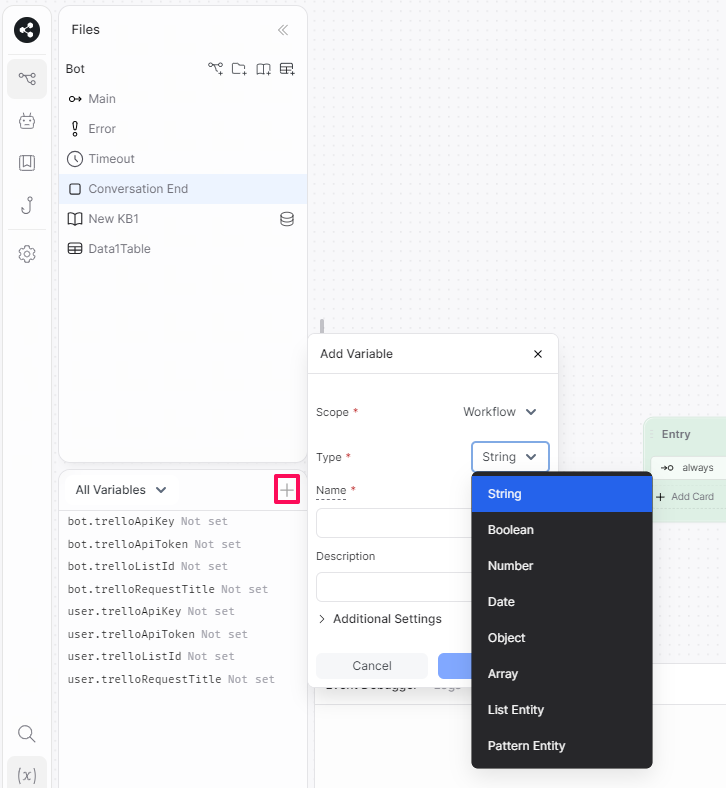
Task: Close the Add Variable dialog
Action: (538, 354)
